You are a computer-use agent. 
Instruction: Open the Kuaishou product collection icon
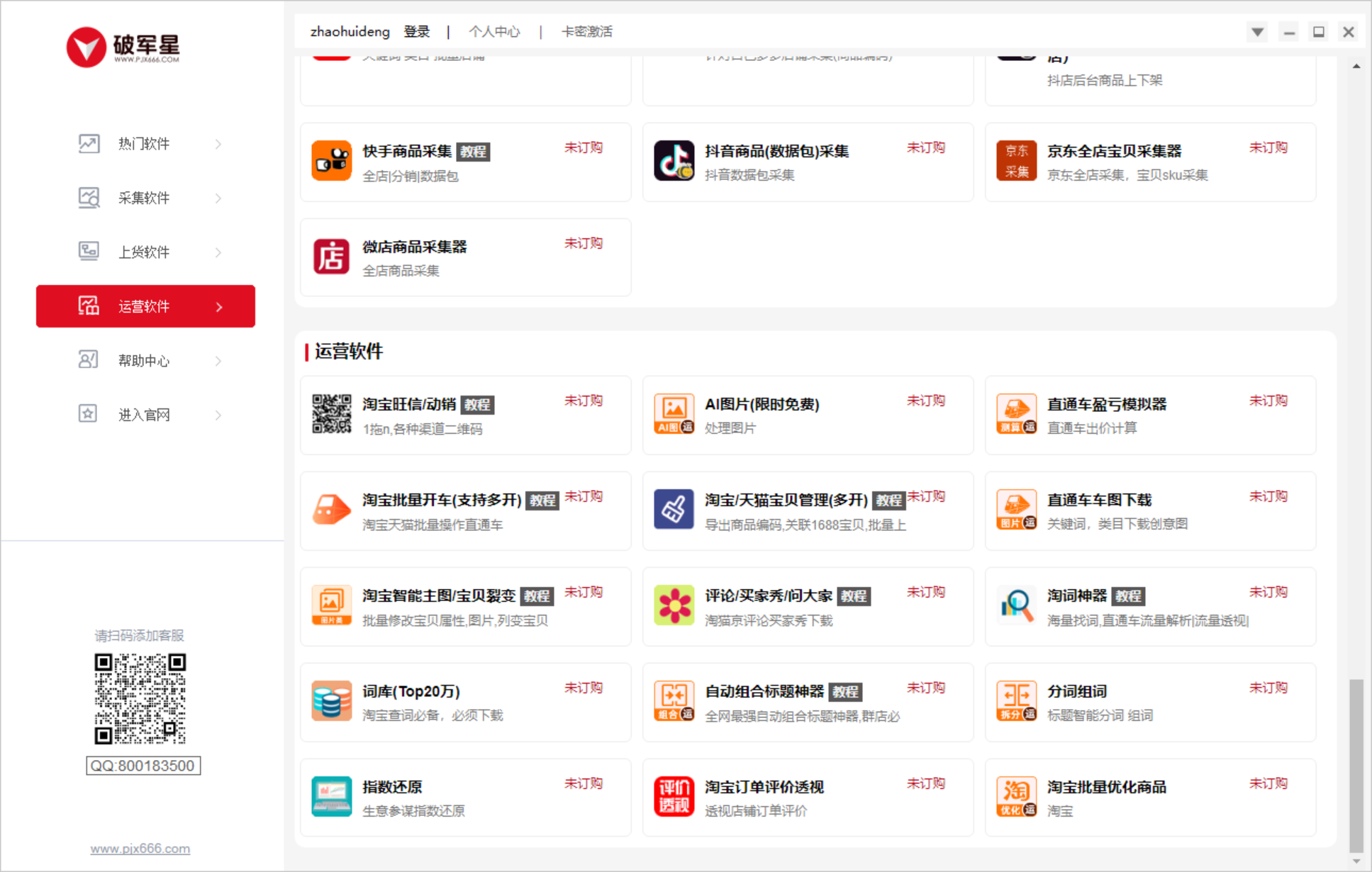click(x=331, y=161)
